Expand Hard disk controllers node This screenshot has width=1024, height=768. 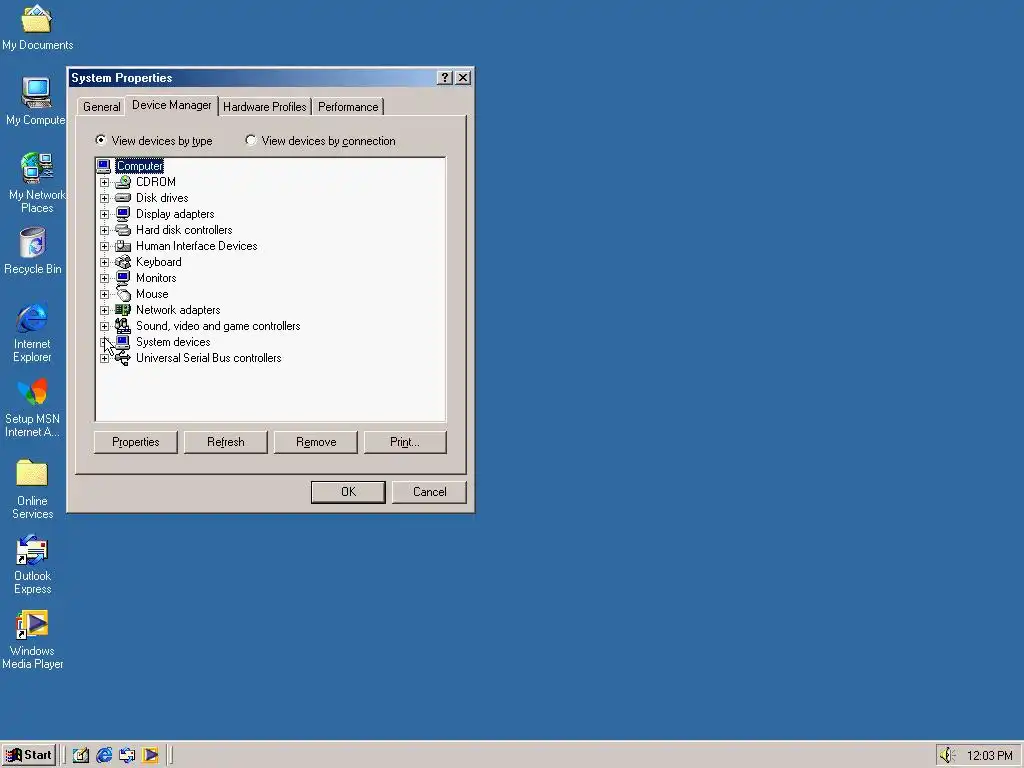104,230
